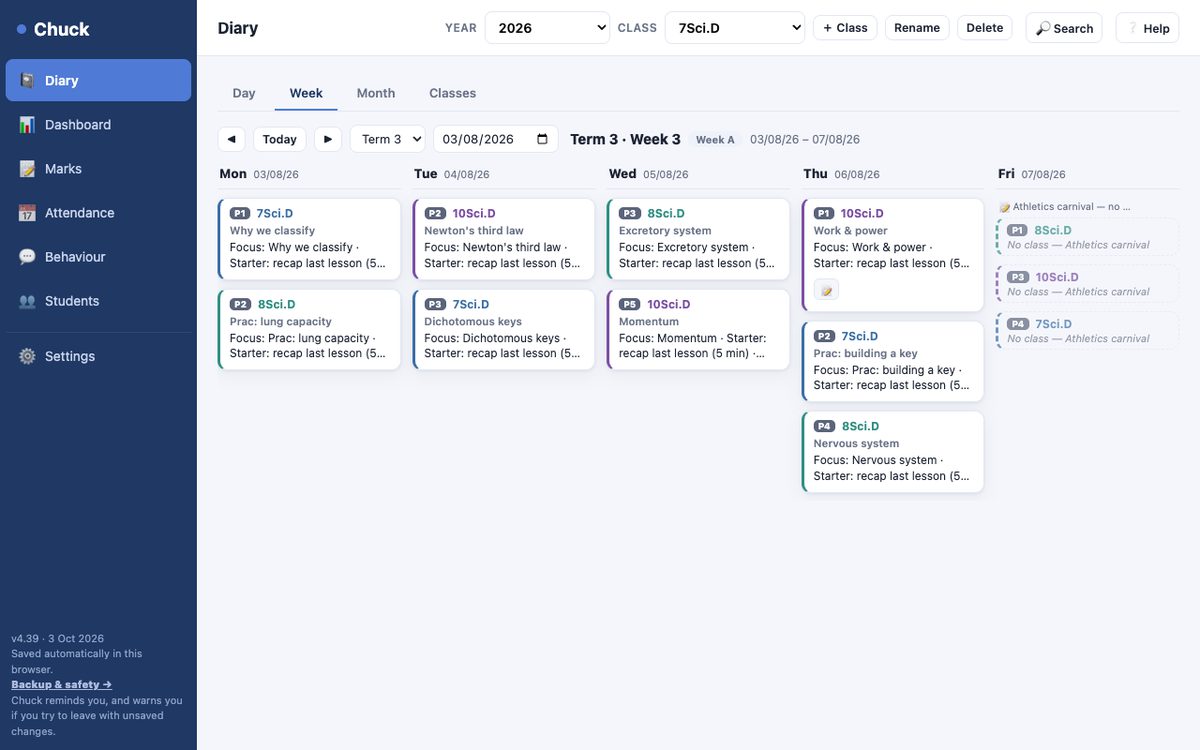Open the Attendance calendar icon
Image resolution: width=1200 pixels, height=750 pixels.
pyautogui.click(x=27, y=213)
